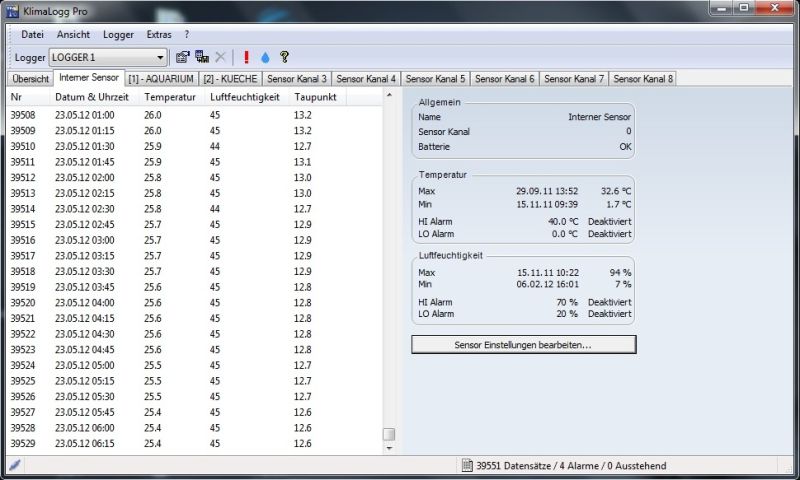Select row number 39516
Image resolution: width=800 pixels, height=480 pixels.
click(x=195, y=240)
